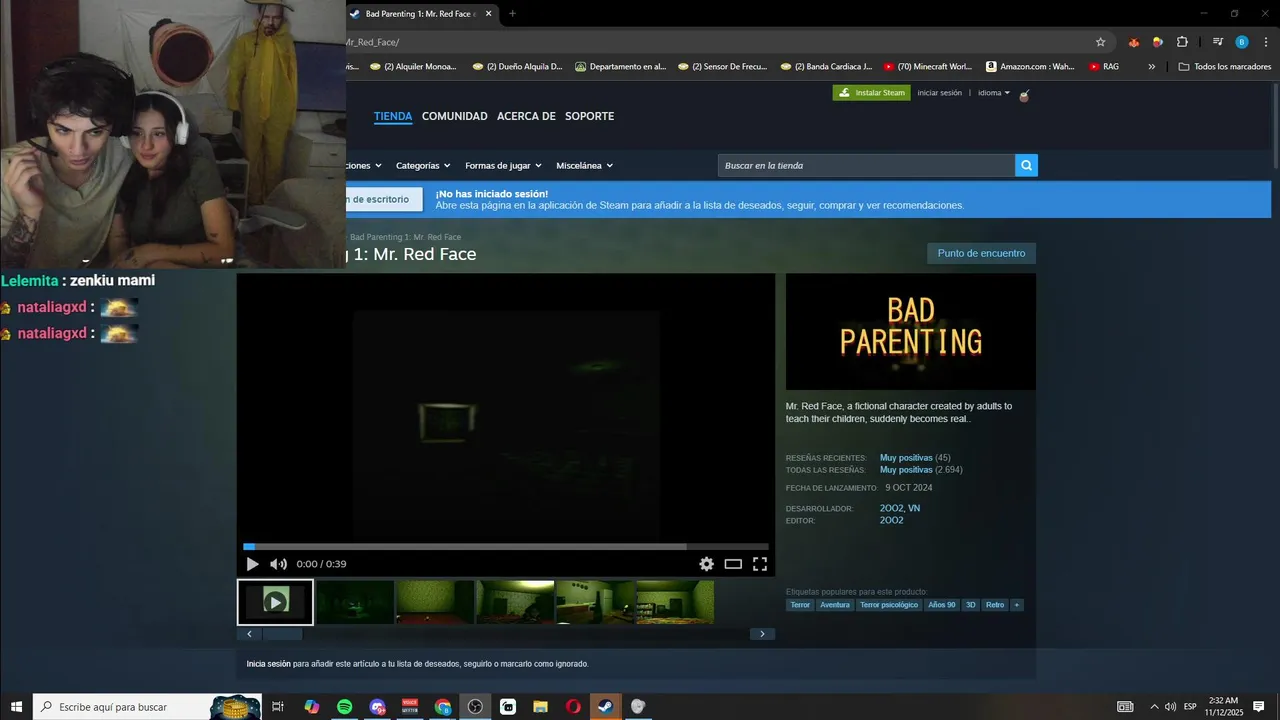The width and height of the screenshot is (1280, 720).
Task: Click the Bad Parenting game header image
Action: click(x=911, y=332)
